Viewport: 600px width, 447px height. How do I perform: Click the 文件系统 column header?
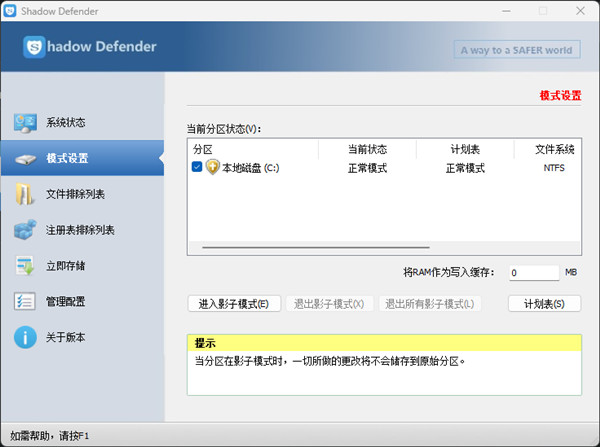click(x=548, y=149)
